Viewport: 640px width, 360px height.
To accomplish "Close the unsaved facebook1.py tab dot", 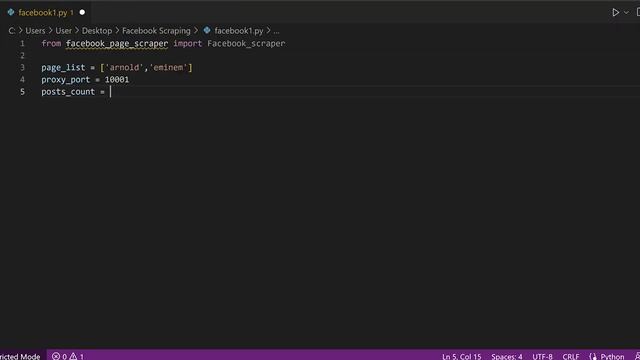I will 82,13.
